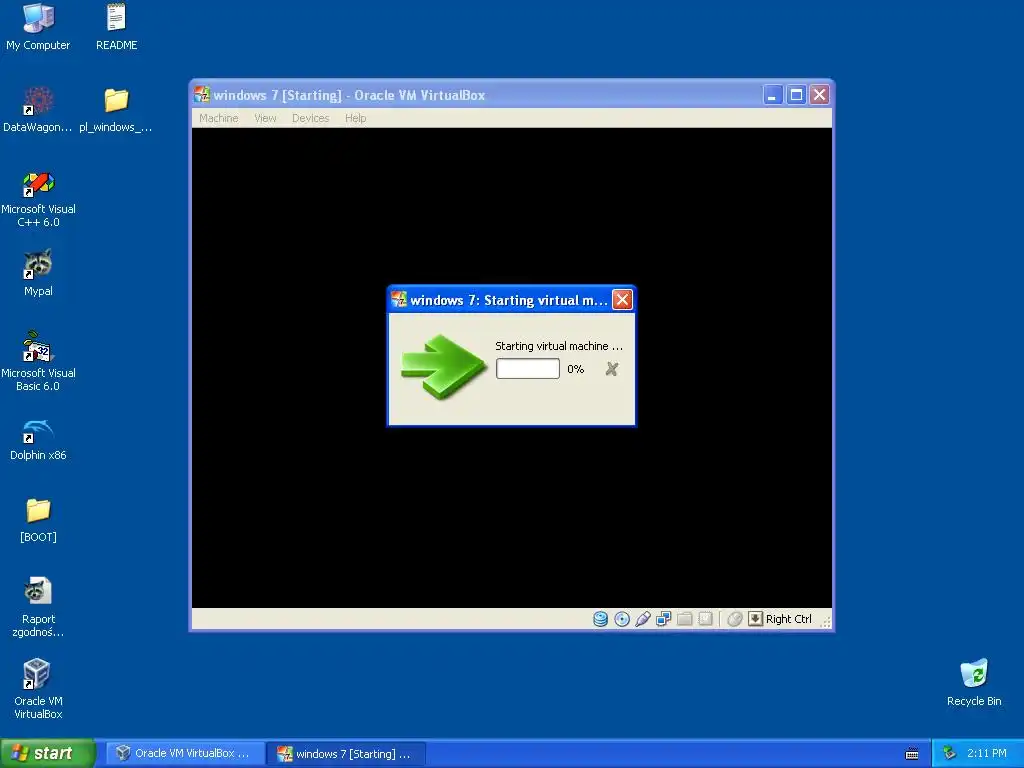Click the USB devices status icon

643,618
